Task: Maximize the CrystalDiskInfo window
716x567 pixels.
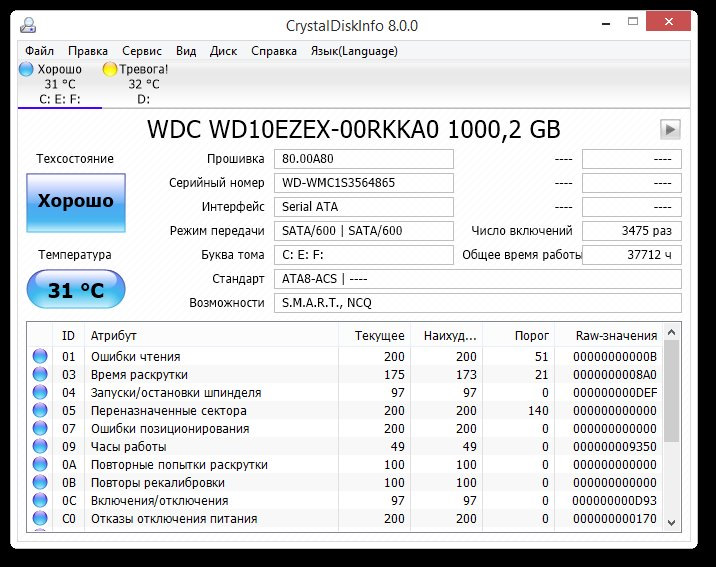Action: tap(633, 21)
